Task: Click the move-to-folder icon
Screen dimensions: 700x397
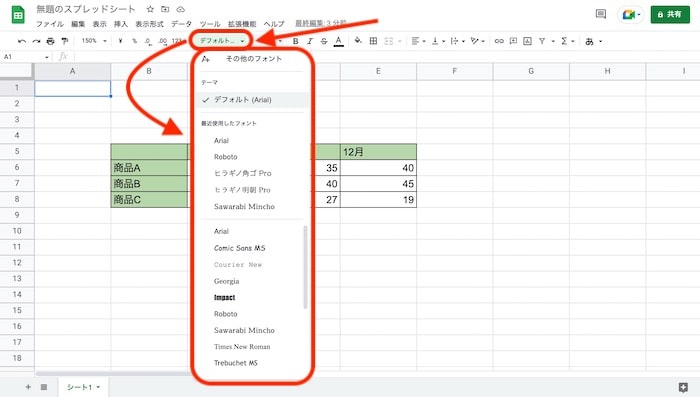Action: [165, 9]
